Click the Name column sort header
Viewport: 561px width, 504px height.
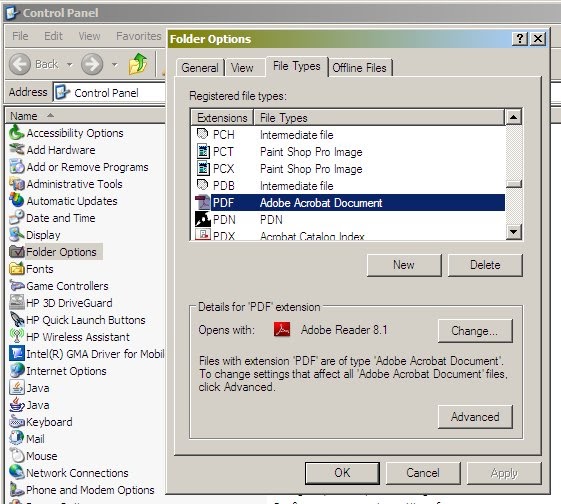(85, 116)
